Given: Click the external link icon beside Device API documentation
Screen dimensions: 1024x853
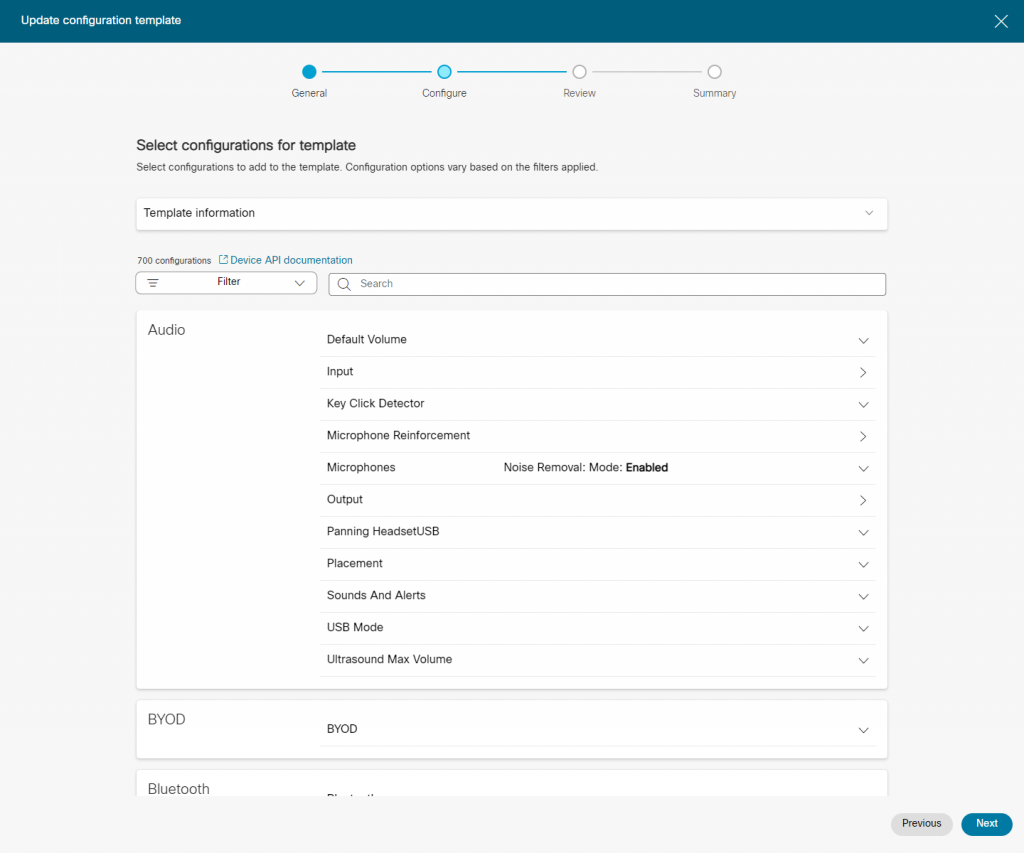Looking at the screenshot, I should click(222, 259).
